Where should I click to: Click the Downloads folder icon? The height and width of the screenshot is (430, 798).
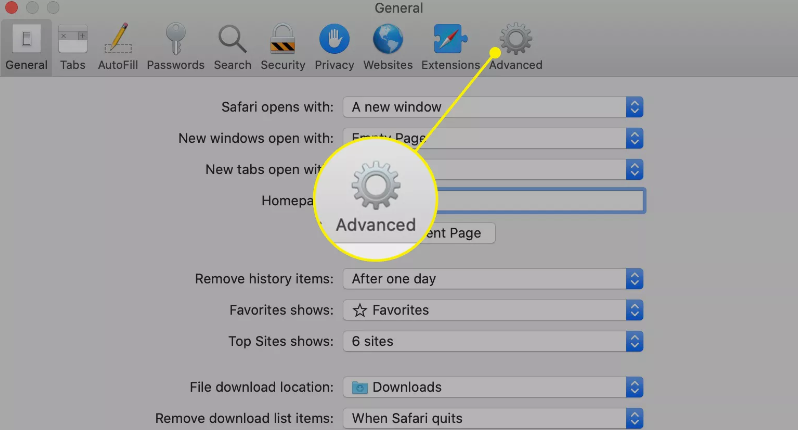360,388
